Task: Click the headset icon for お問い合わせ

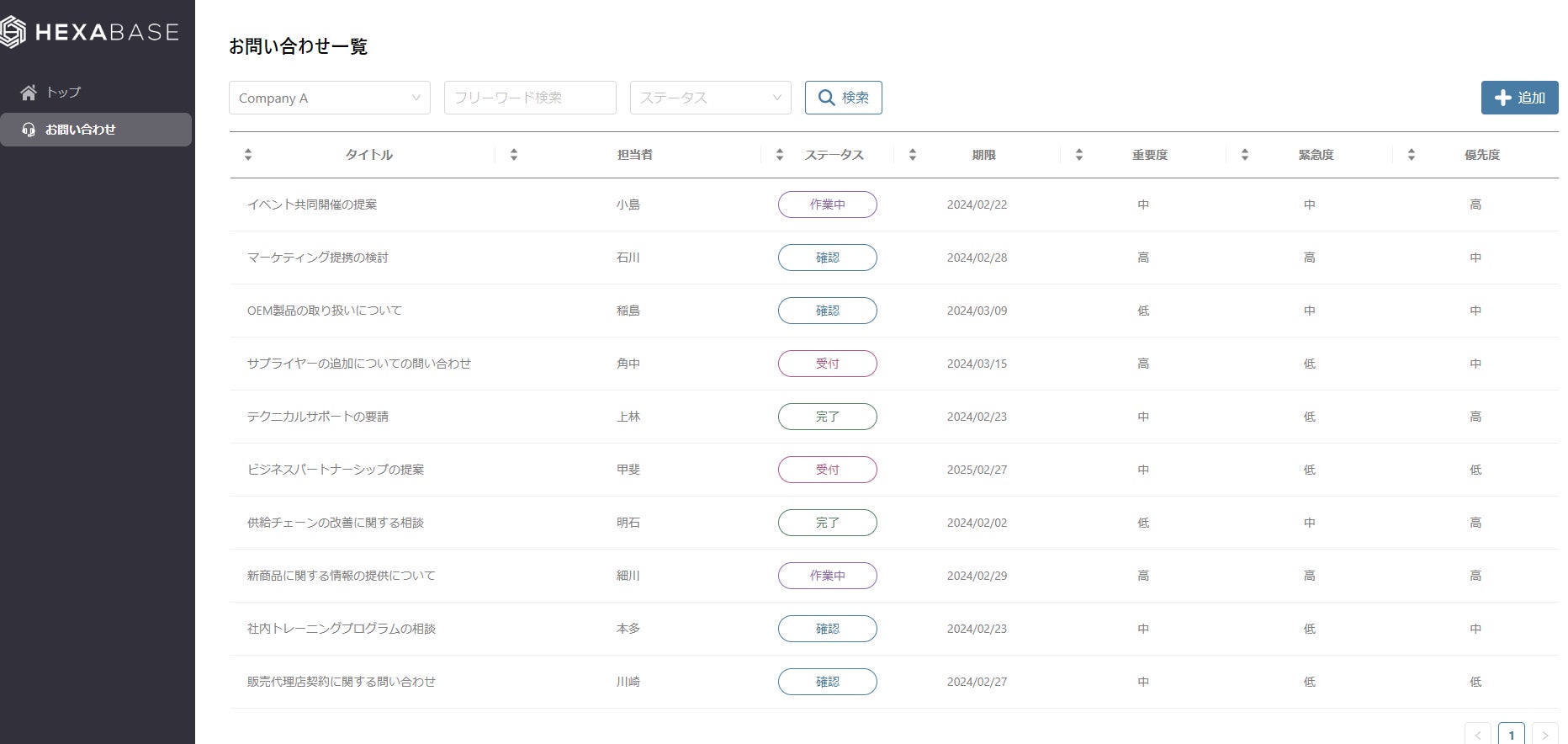Action: tap(29, 130)
